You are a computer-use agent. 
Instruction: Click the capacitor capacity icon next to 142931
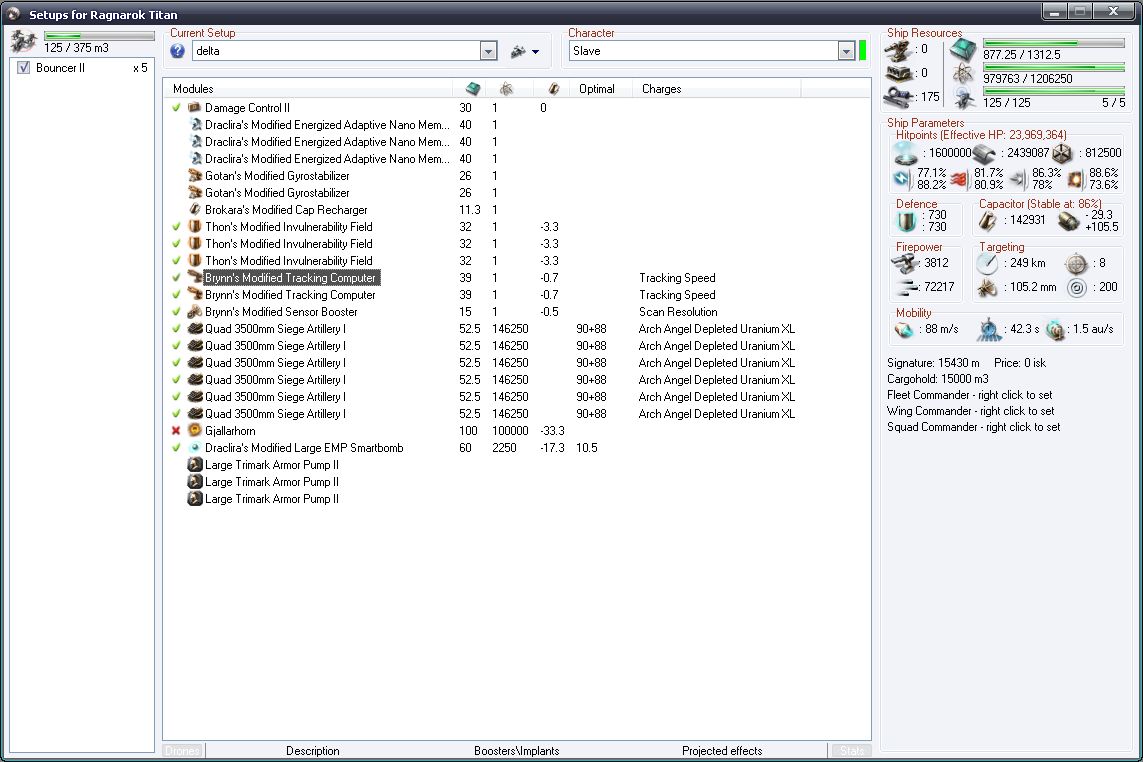[x=988, y=221]
